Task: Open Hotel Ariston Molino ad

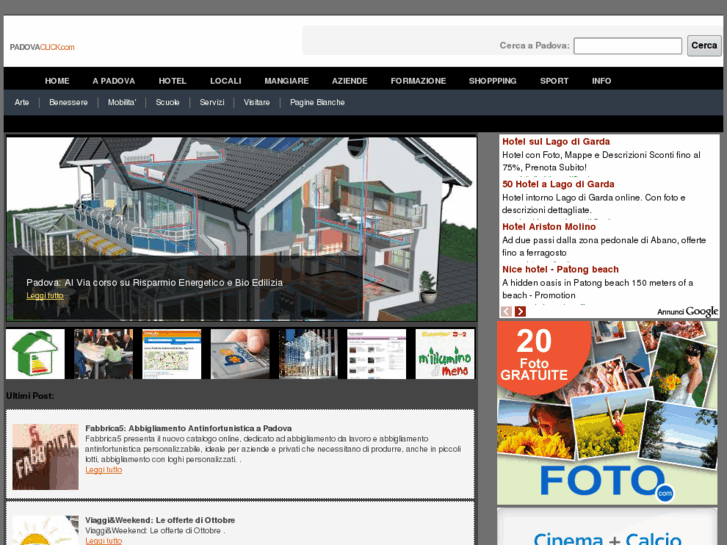Action: pos(549,227)
